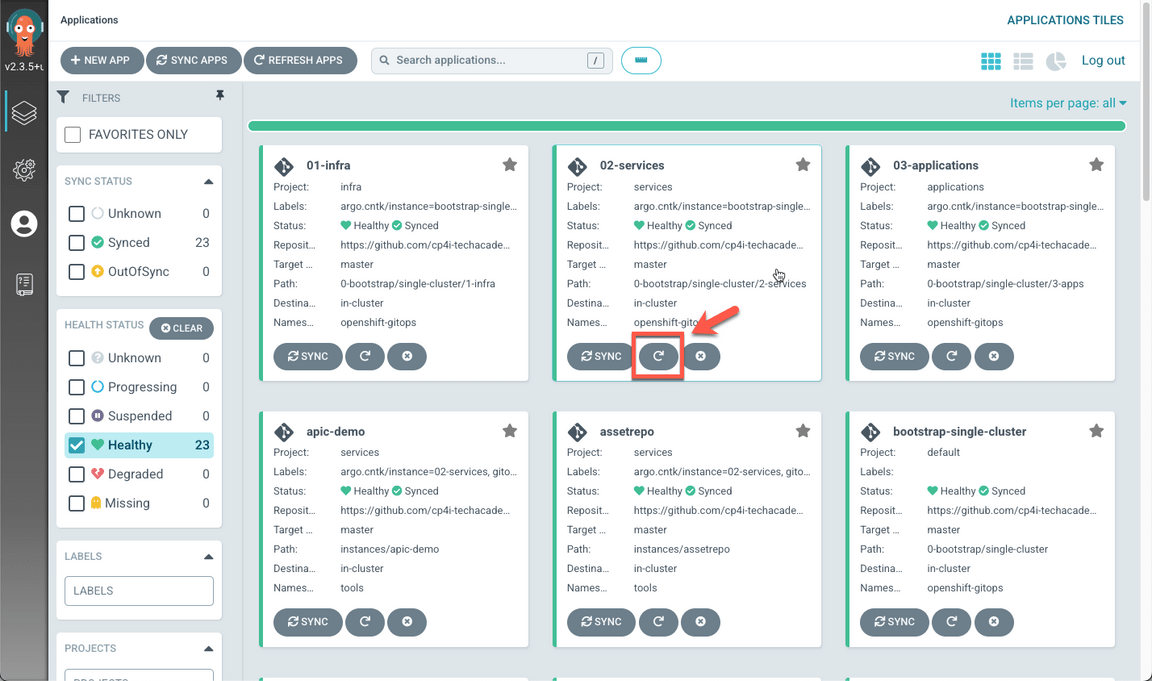Switch to the summary pie chart view
Image resolution: width=1152 pixels, height=681 pixels.
pos(1056,62)
